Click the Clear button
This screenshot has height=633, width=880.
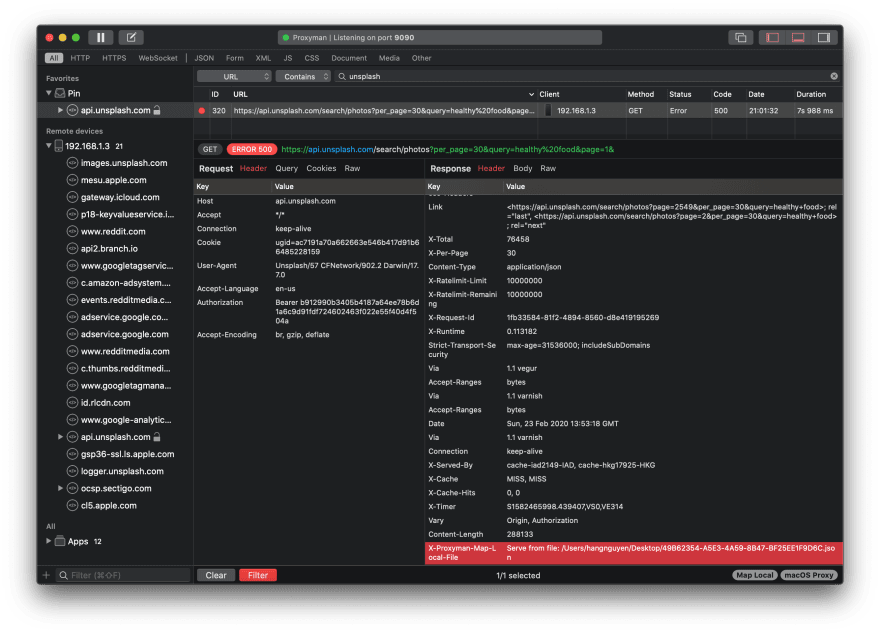pyautogui.click(x=216, y=575)
